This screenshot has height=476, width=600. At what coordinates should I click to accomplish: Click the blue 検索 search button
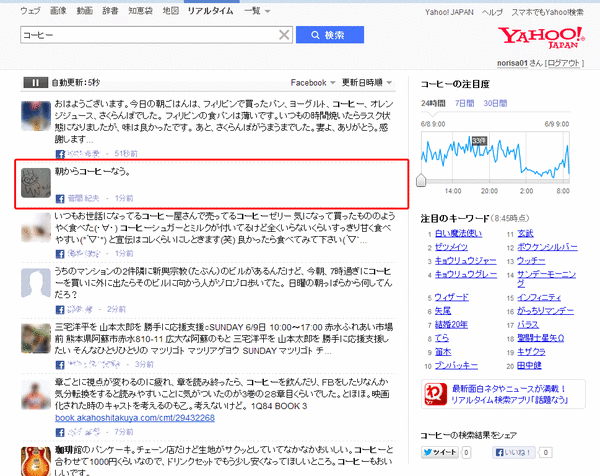click(x=330, y=35)
